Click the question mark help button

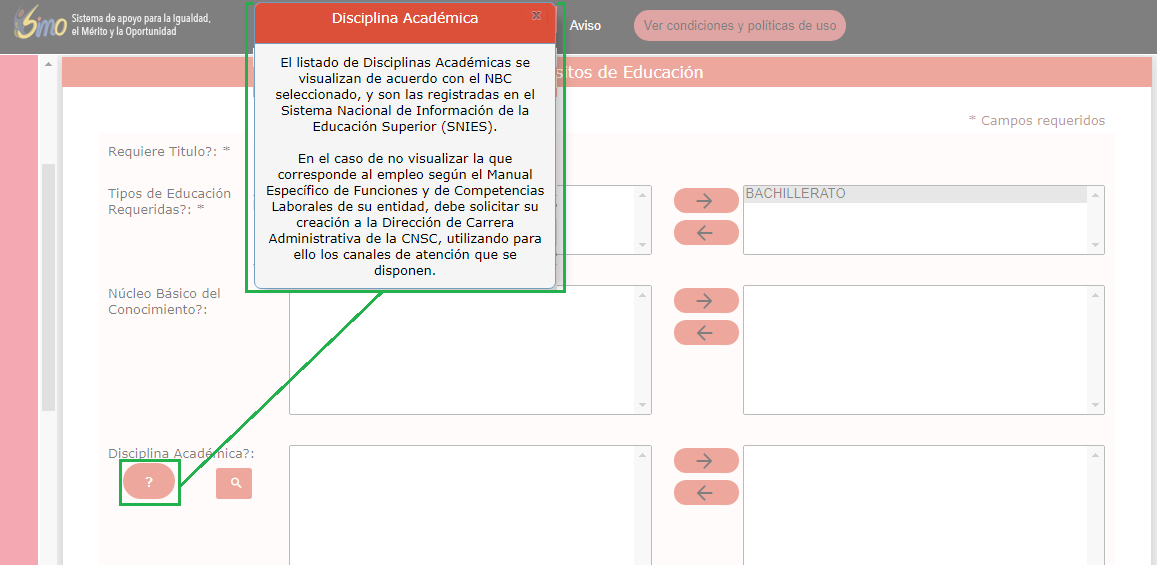point(149,482)
